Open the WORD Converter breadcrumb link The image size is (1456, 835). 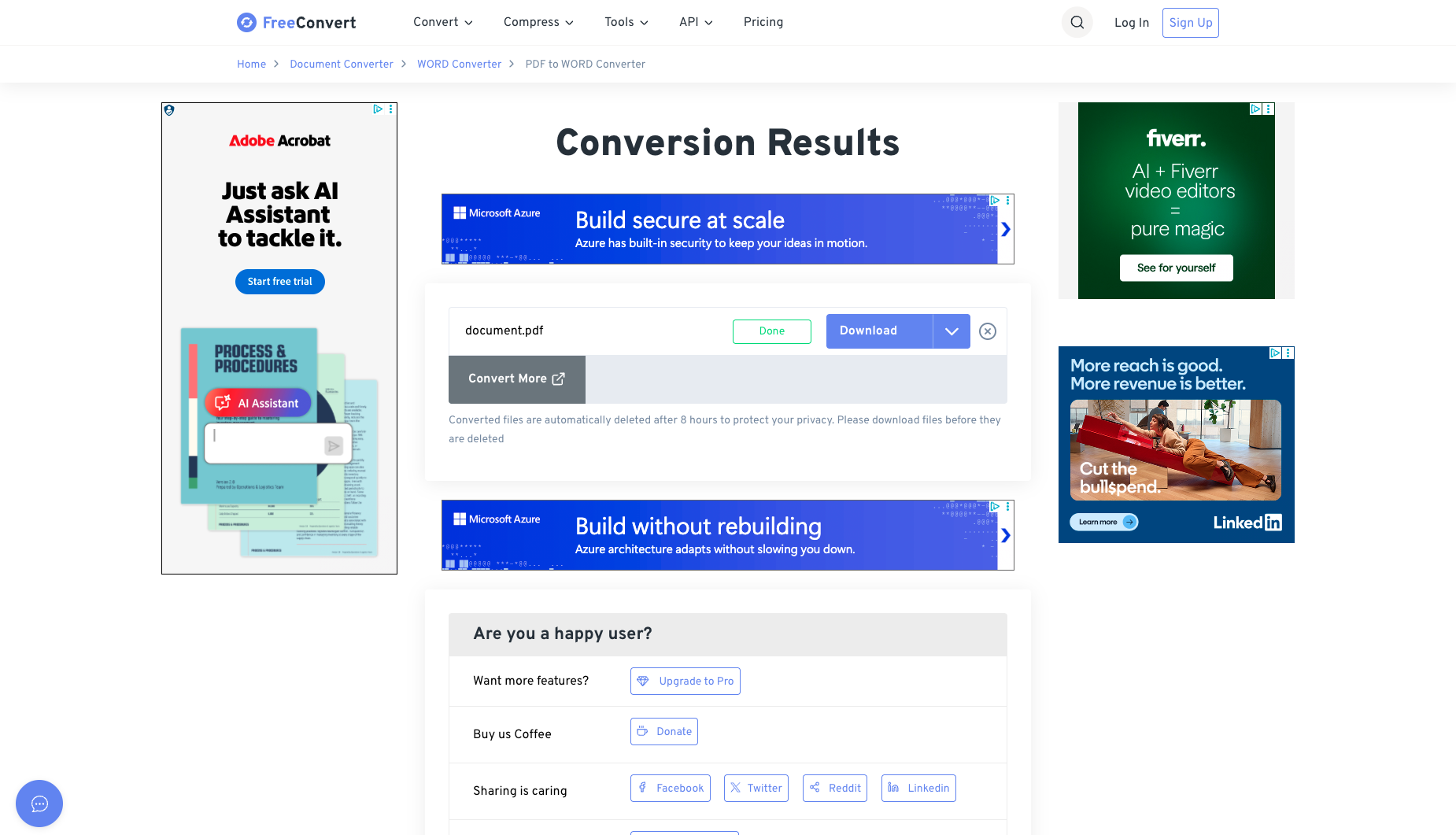tap(459, 65)
